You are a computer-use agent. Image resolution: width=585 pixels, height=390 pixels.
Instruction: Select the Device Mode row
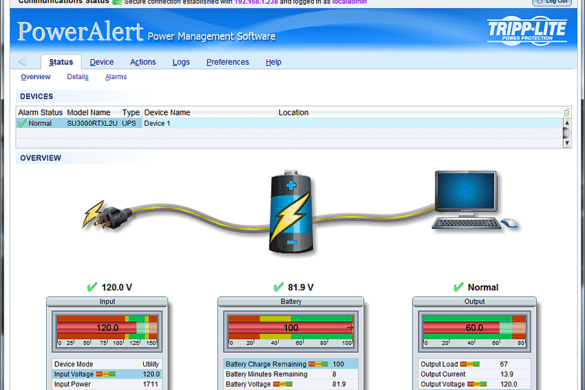coord(107,364)
